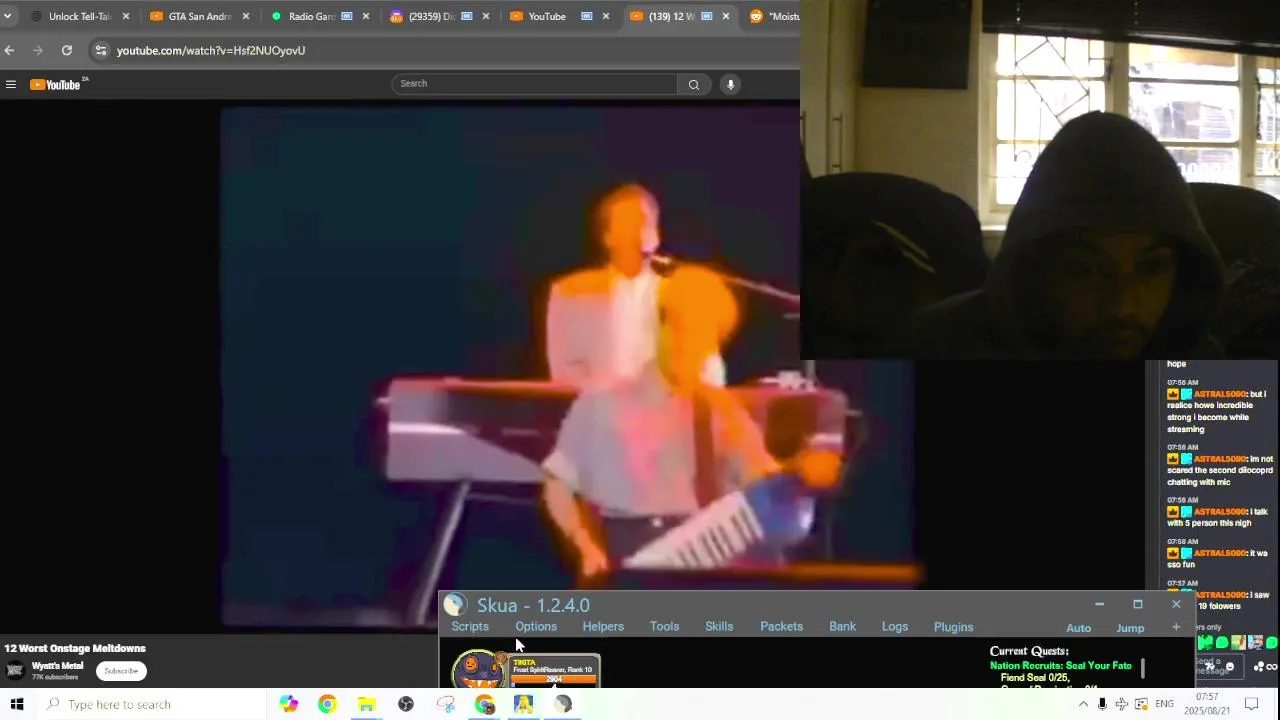Open the taskbar clock showing 07:57
1280x720 pixels.
(1207, 704)
